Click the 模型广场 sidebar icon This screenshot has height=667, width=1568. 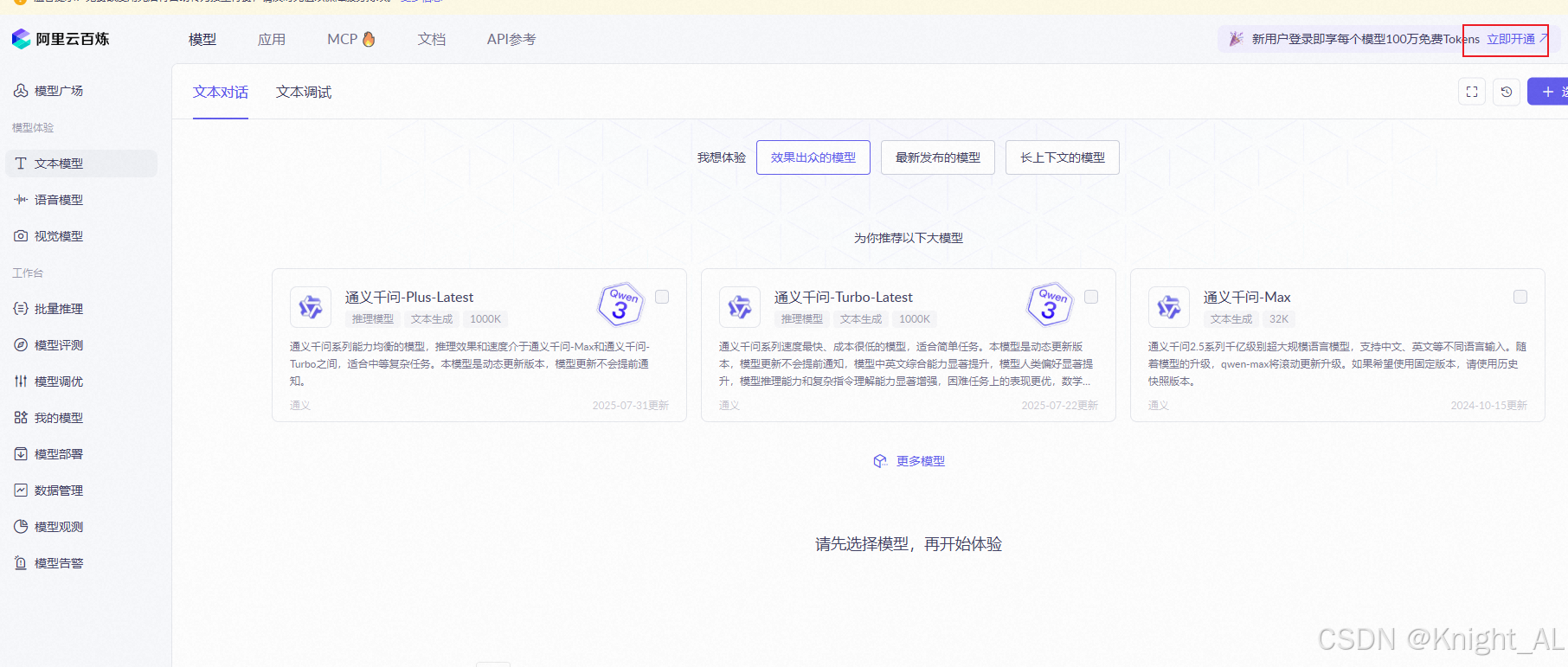21,90
